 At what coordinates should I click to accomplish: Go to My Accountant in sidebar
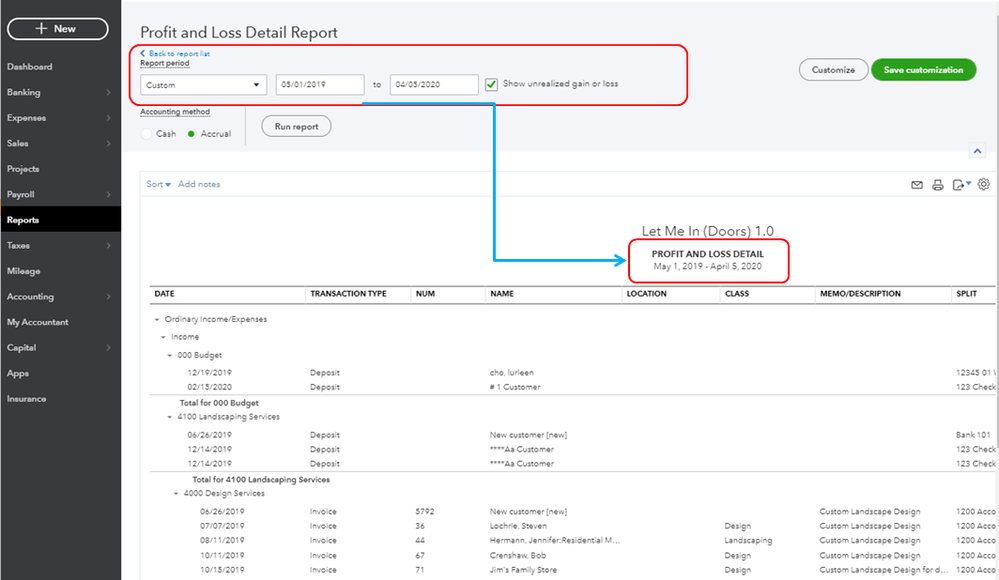click(x=38, y=322)
